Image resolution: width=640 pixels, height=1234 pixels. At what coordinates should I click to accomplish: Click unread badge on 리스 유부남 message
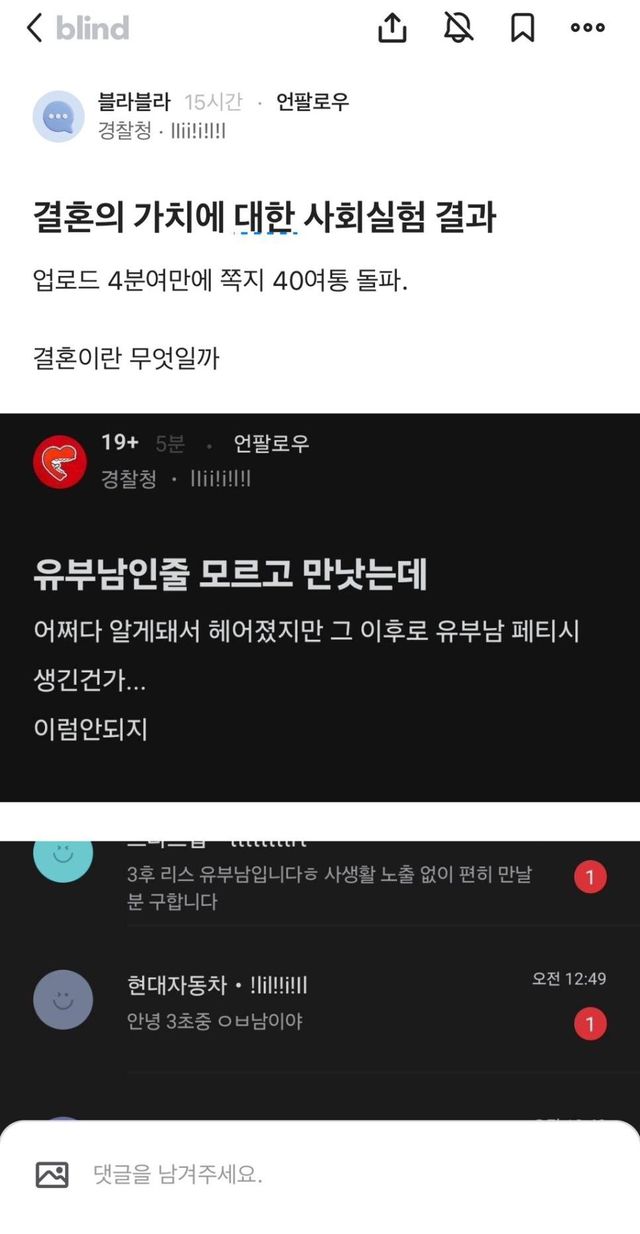click(x=590, y=878)
